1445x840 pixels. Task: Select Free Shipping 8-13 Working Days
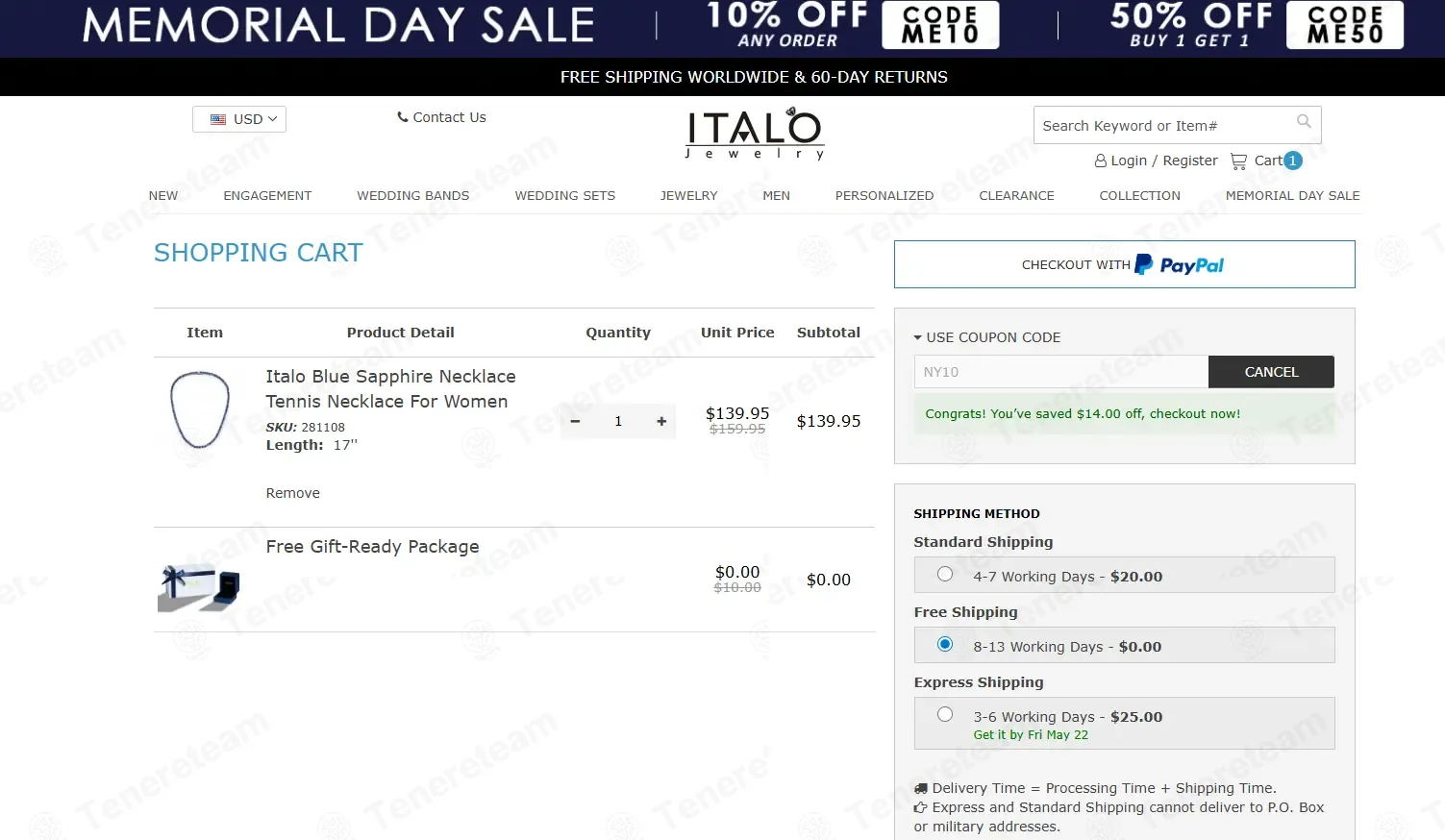coord(945,644)
